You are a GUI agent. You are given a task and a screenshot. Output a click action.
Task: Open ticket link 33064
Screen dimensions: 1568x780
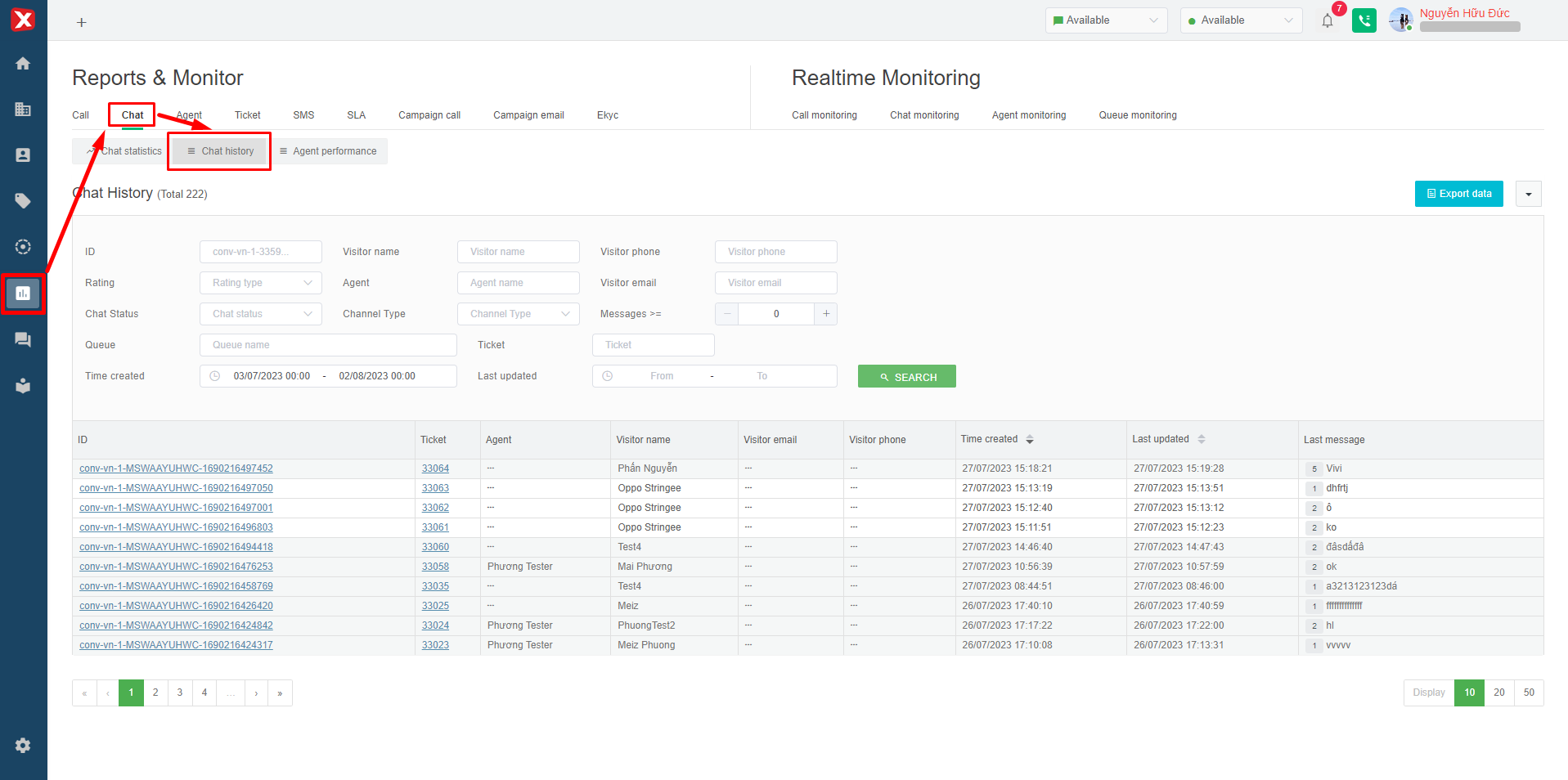coord(435,468)
